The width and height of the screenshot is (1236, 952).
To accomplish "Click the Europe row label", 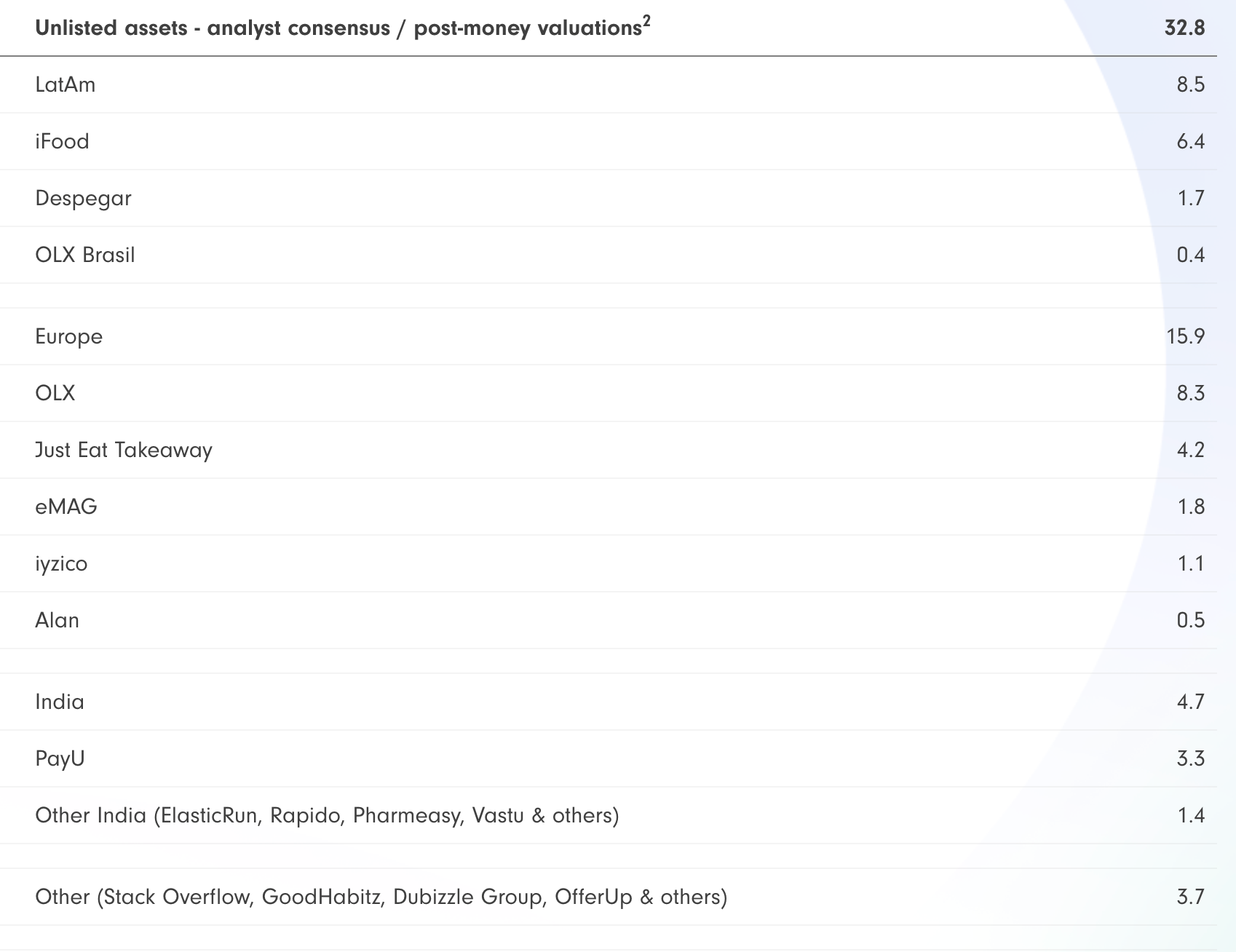I will pyautogui.click(x=69, y=336).
